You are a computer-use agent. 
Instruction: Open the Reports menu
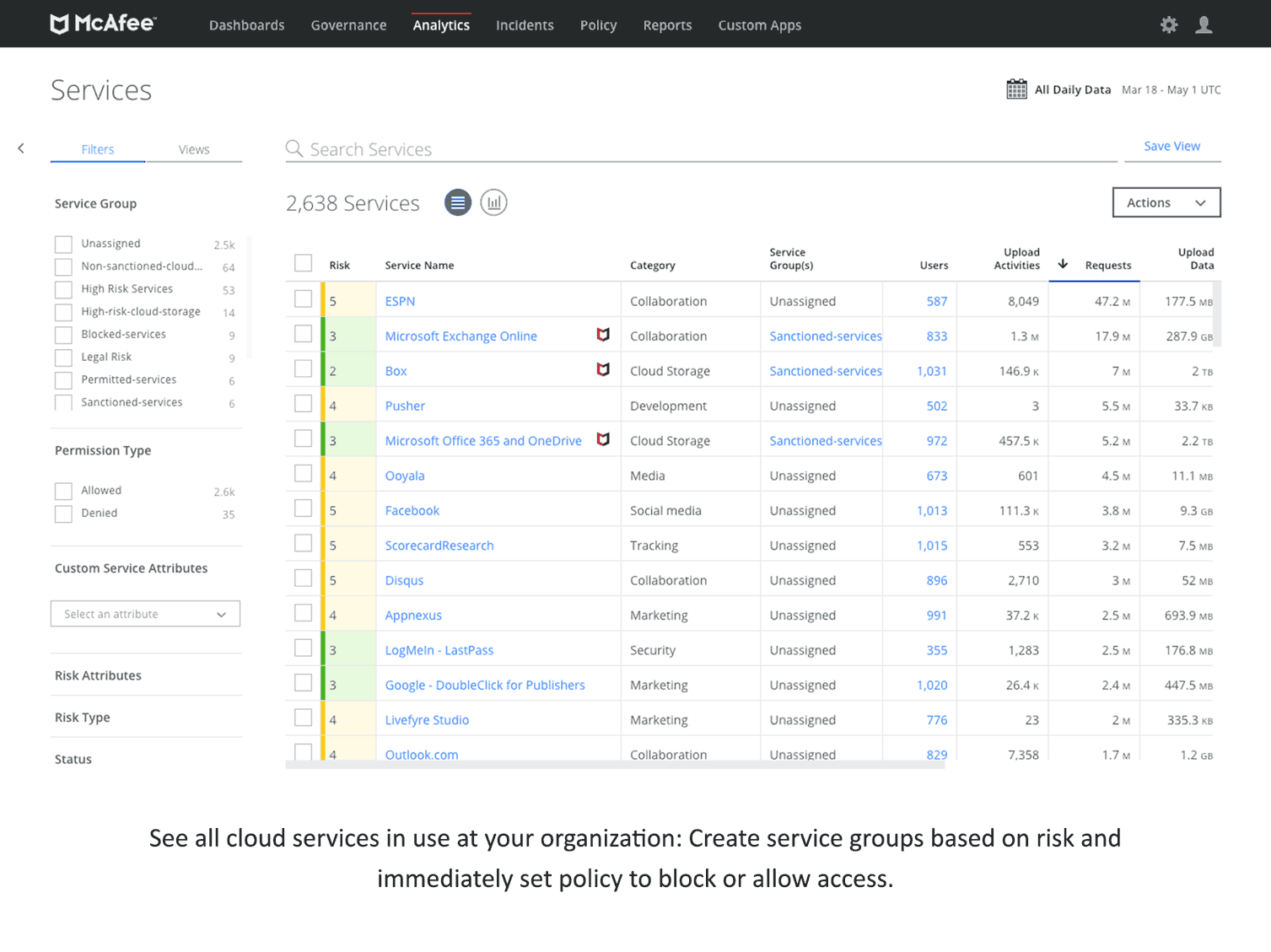point(667,25)
